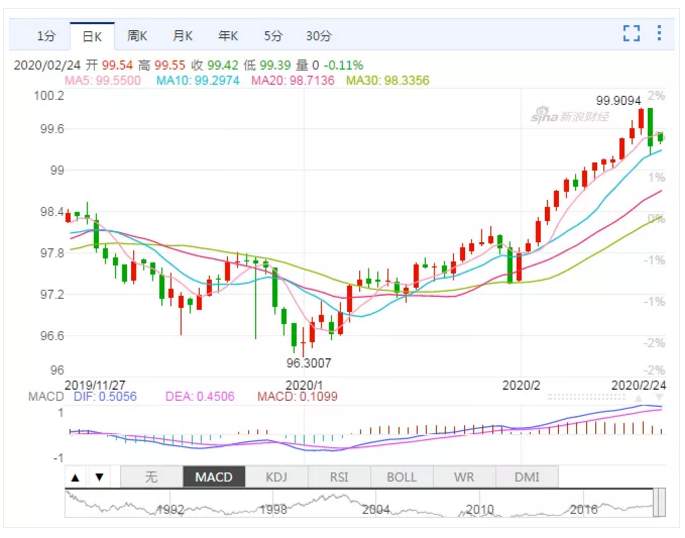Switch to the 周K weekly tab
The width and height of the screenshot is (685, 538).
[x=137, y=35]
